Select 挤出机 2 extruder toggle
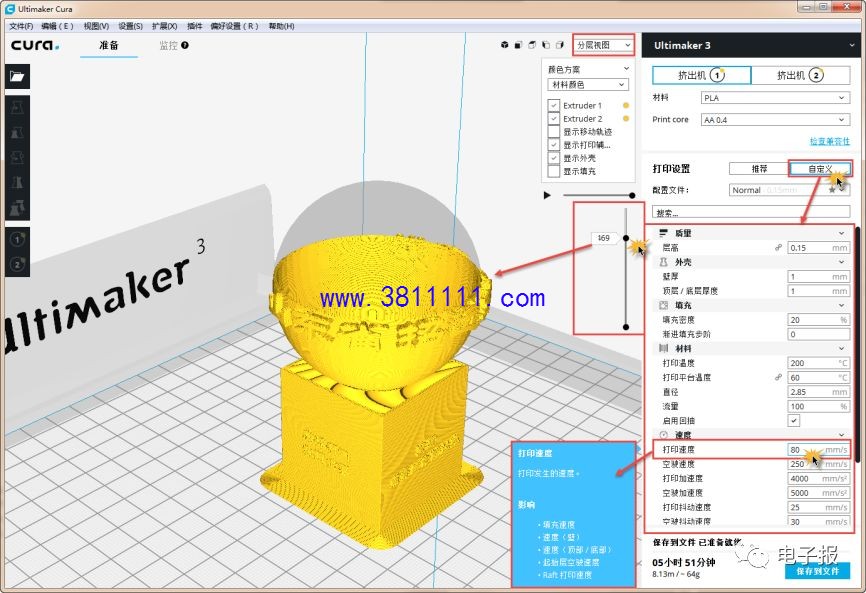 (x=800, y=75)
